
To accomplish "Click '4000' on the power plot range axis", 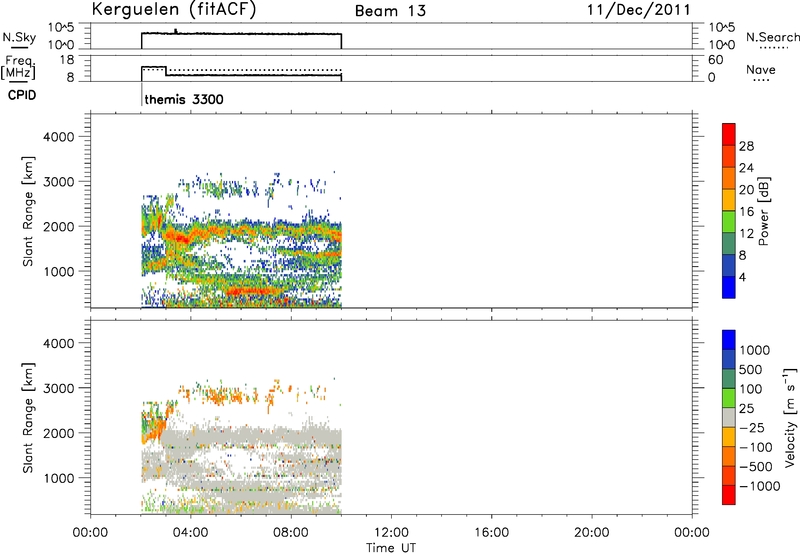I will coord(59,137).
